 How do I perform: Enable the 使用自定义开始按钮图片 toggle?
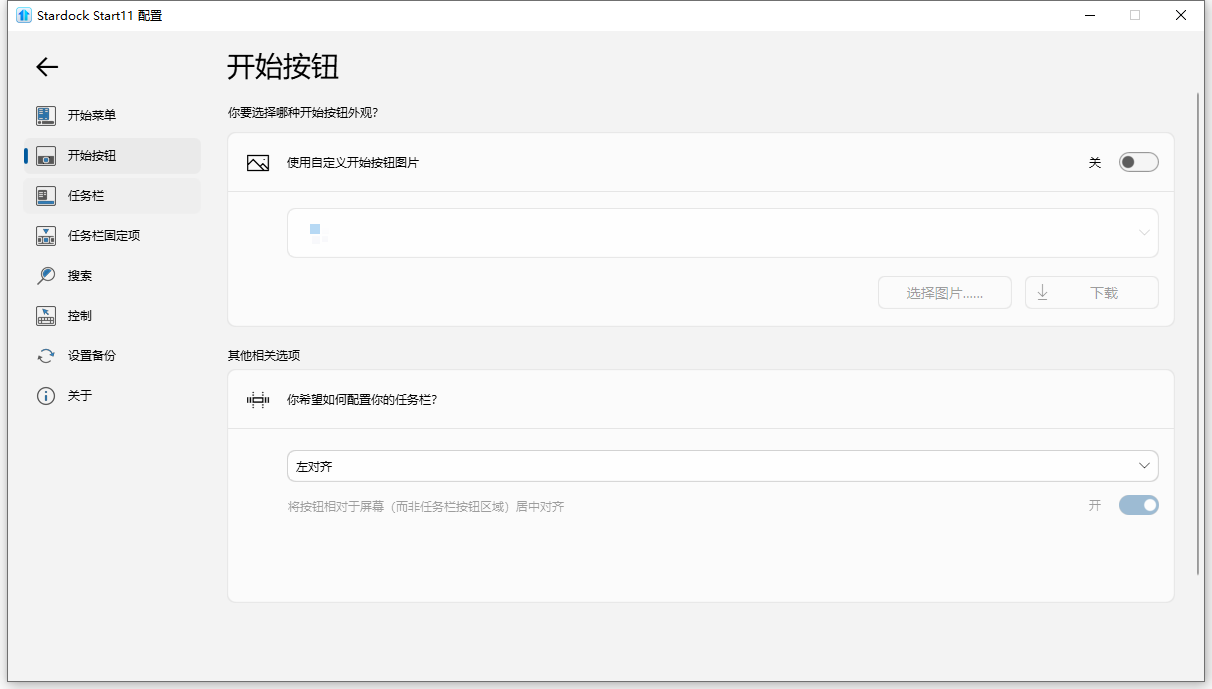pos(1138,161)
